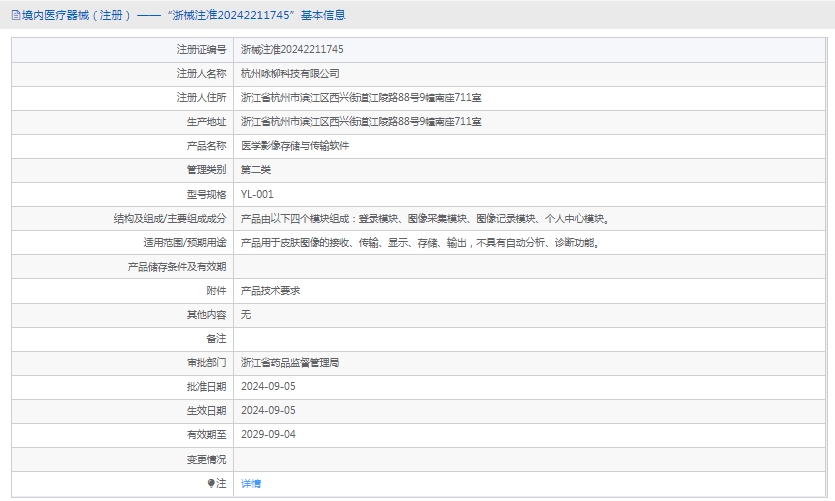835x501 pixels.
Task: Click the bullet icon beside 注 label
Action: coord(211,483)
